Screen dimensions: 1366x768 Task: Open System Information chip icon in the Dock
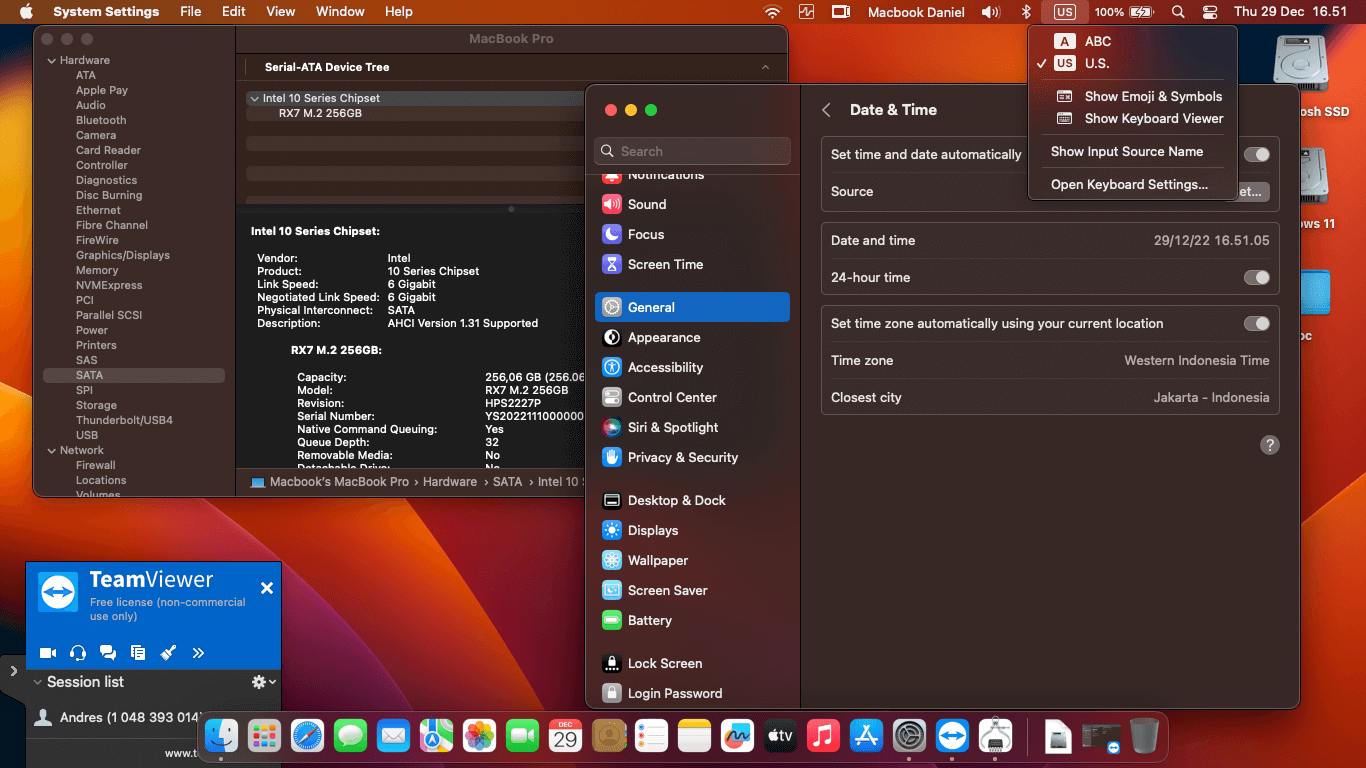click(x=995, y=737)
